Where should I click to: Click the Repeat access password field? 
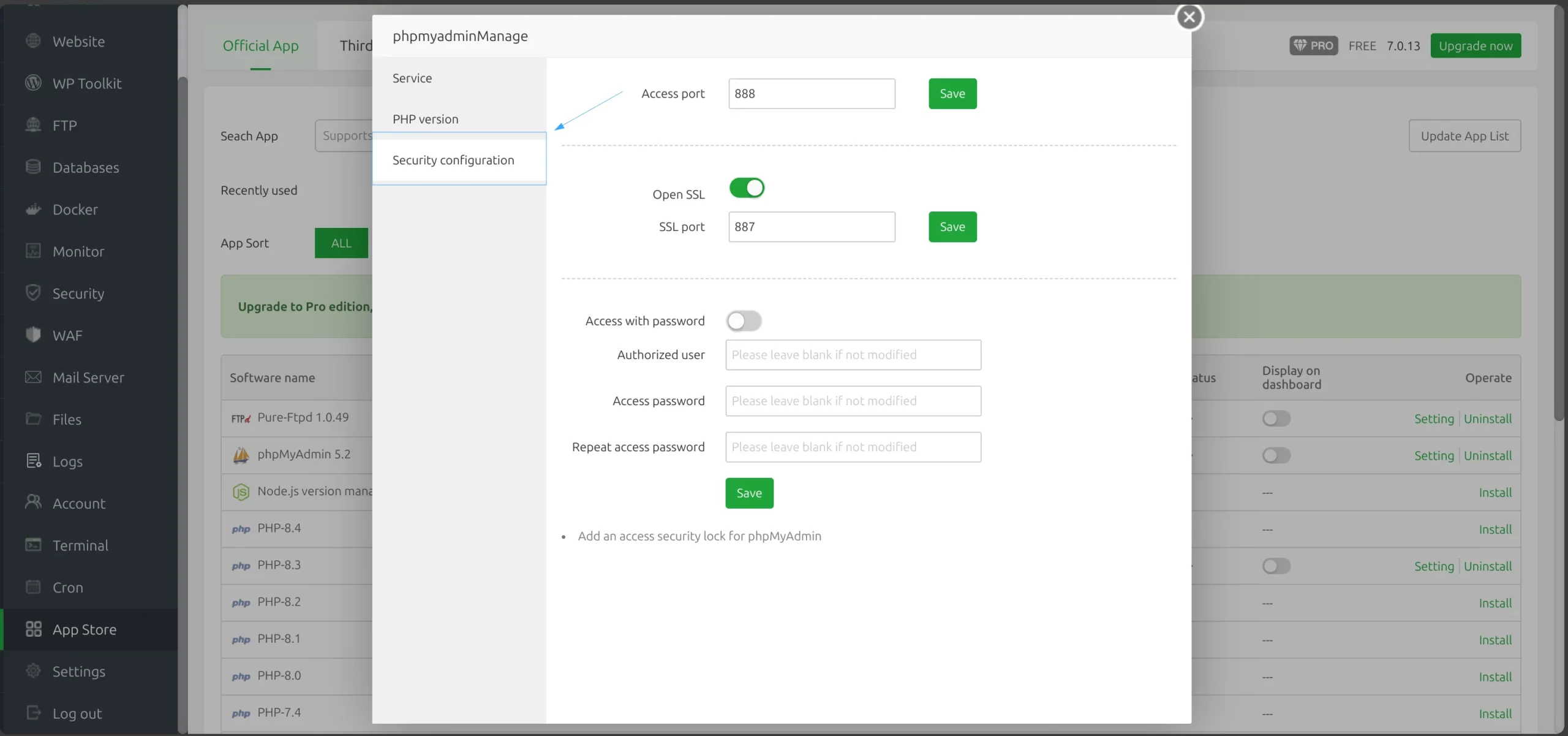(x=853, y=447)
